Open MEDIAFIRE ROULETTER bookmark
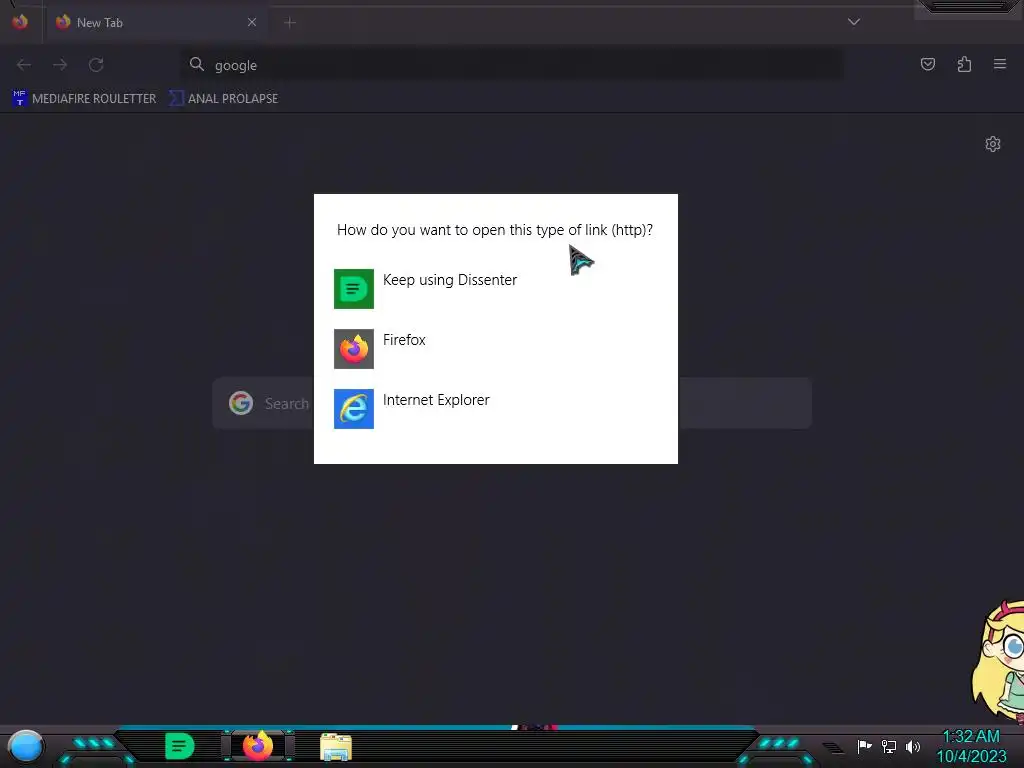This screenshot has height=768, width=1024. coord(84,98)
